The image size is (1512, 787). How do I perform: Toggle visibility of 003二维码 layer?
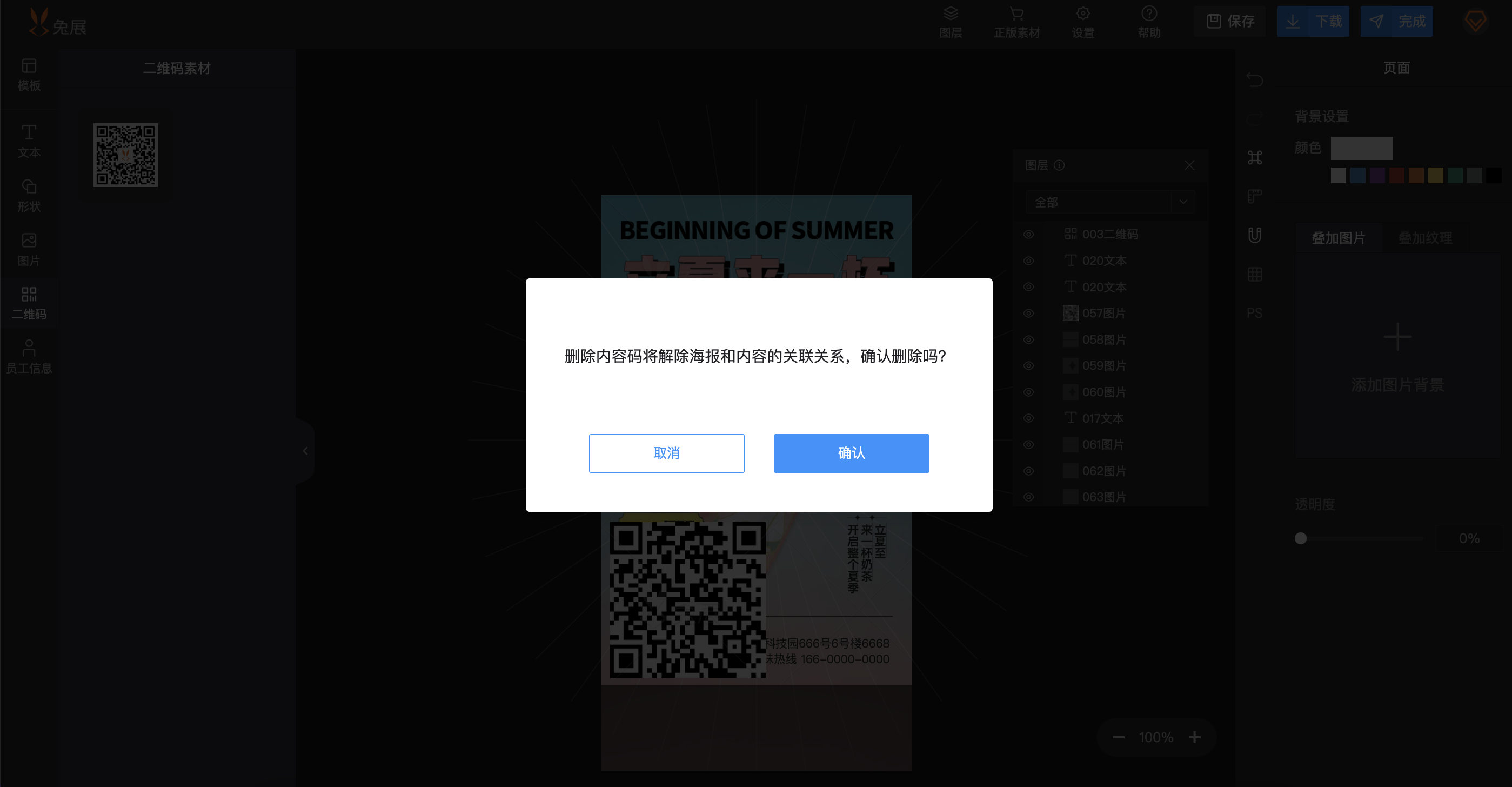click(x=1028, y=235)
